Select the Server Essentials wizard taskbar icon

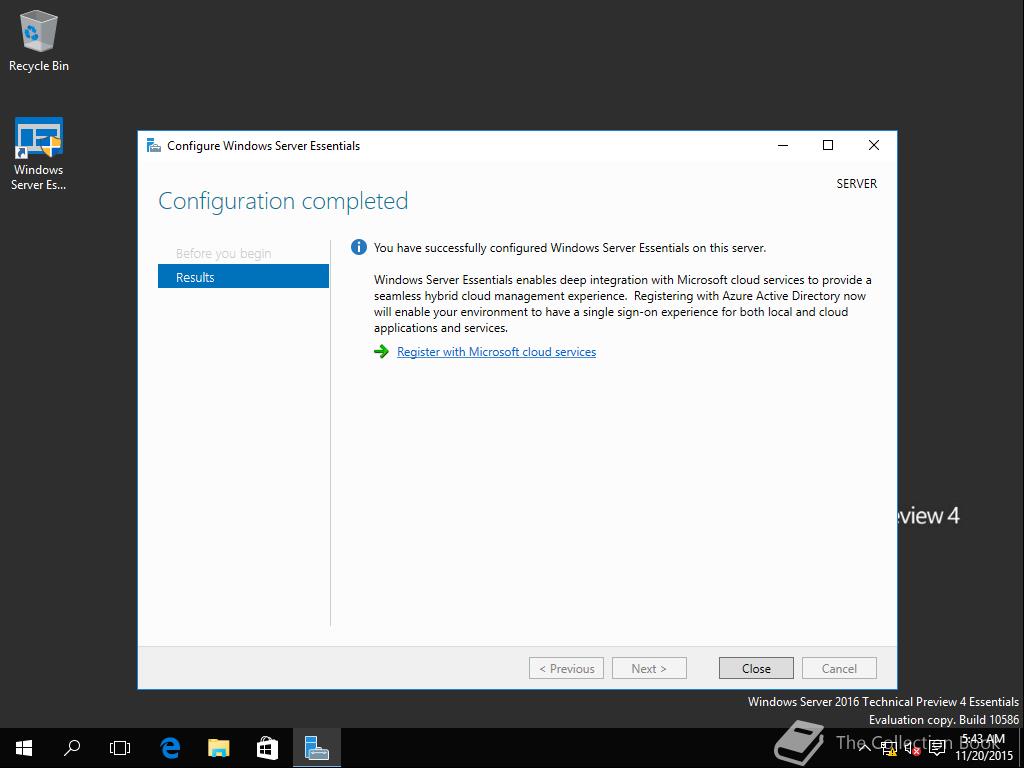pos(317,748)
